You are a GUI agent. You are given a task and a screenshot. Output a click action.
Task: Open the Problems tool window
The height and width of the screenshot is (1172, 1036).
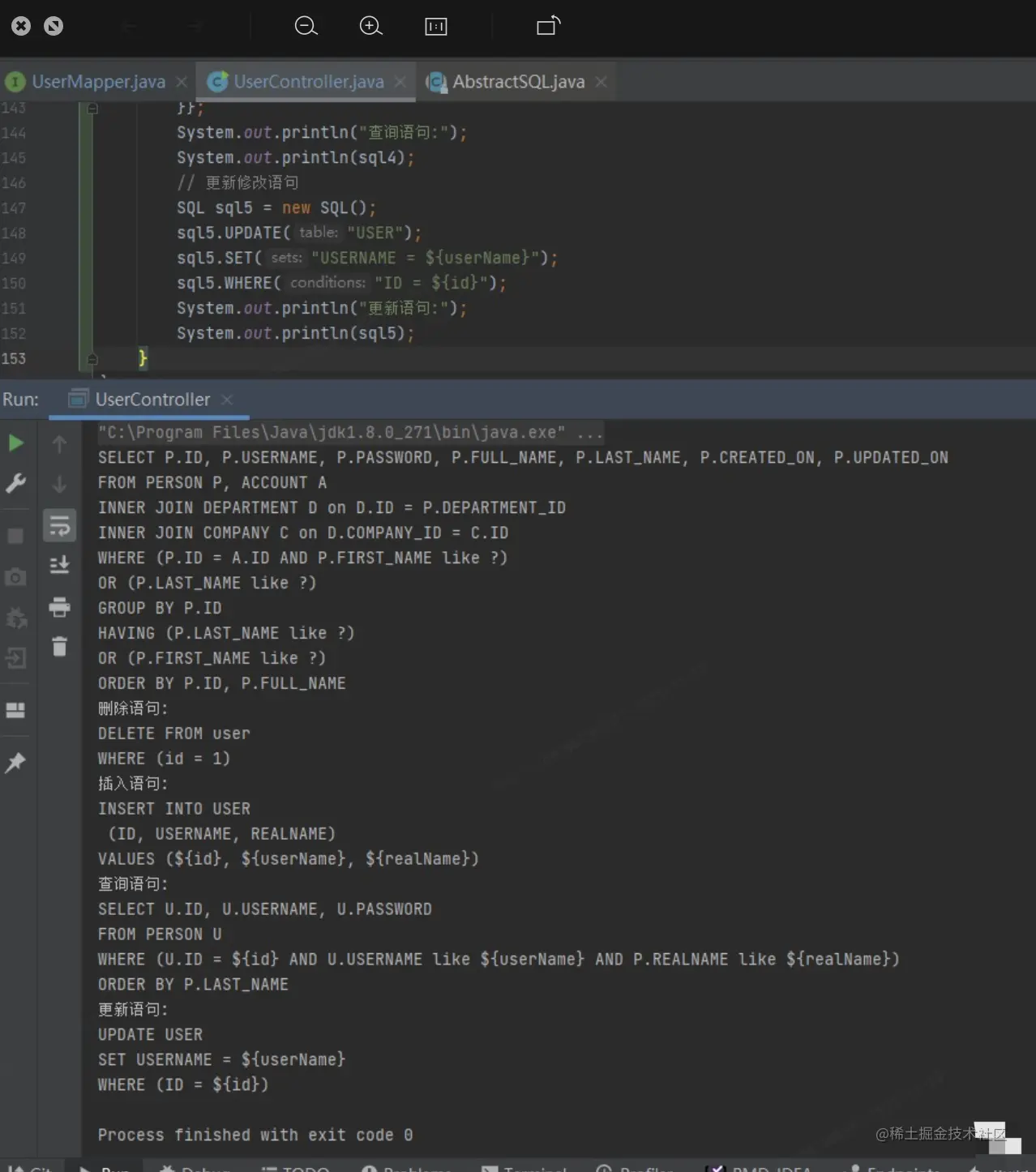coord(406,1168)
